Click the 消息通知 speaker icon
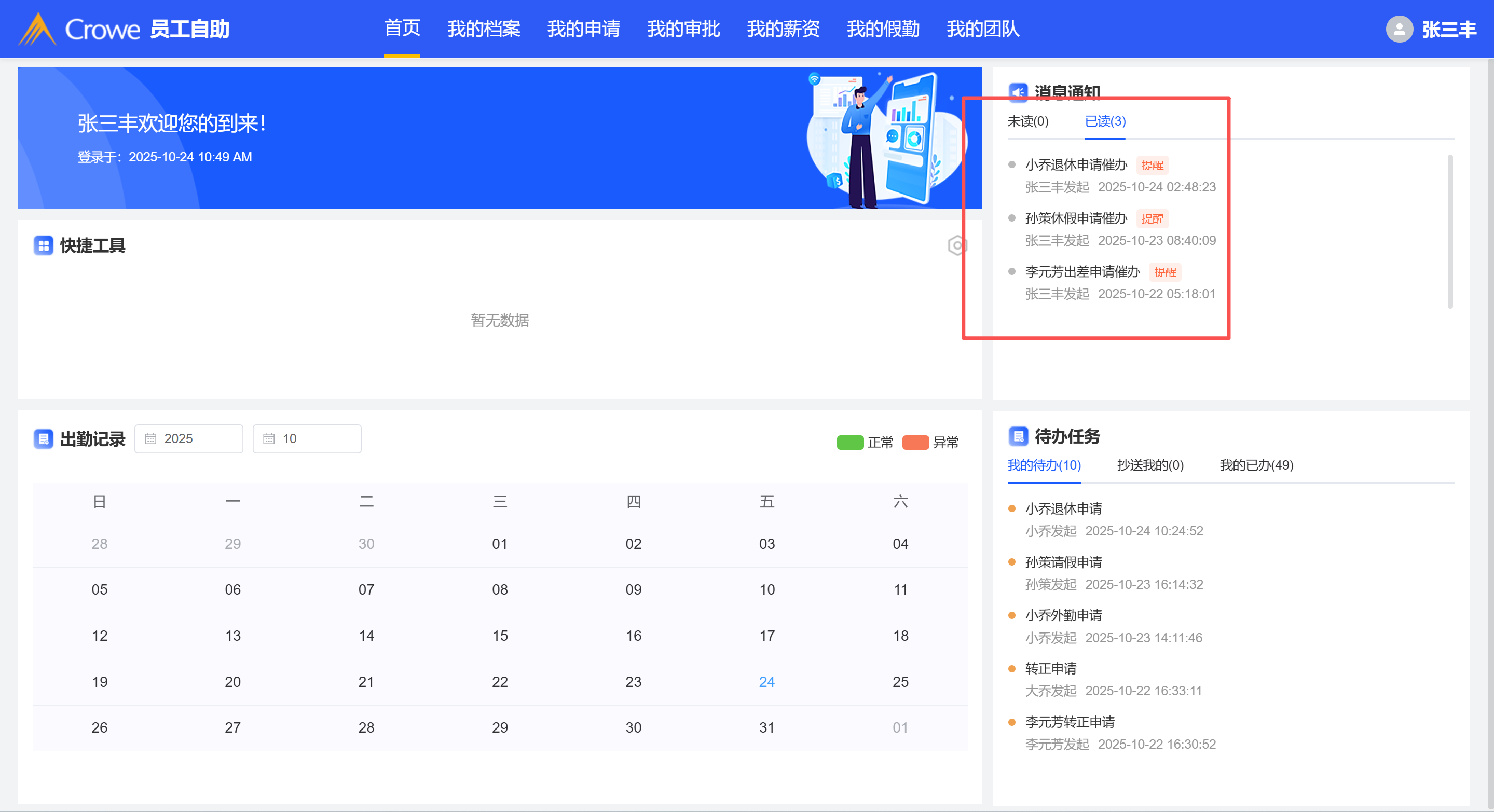The height and width of the screenshot is (812, 1494). [1018, 92]
